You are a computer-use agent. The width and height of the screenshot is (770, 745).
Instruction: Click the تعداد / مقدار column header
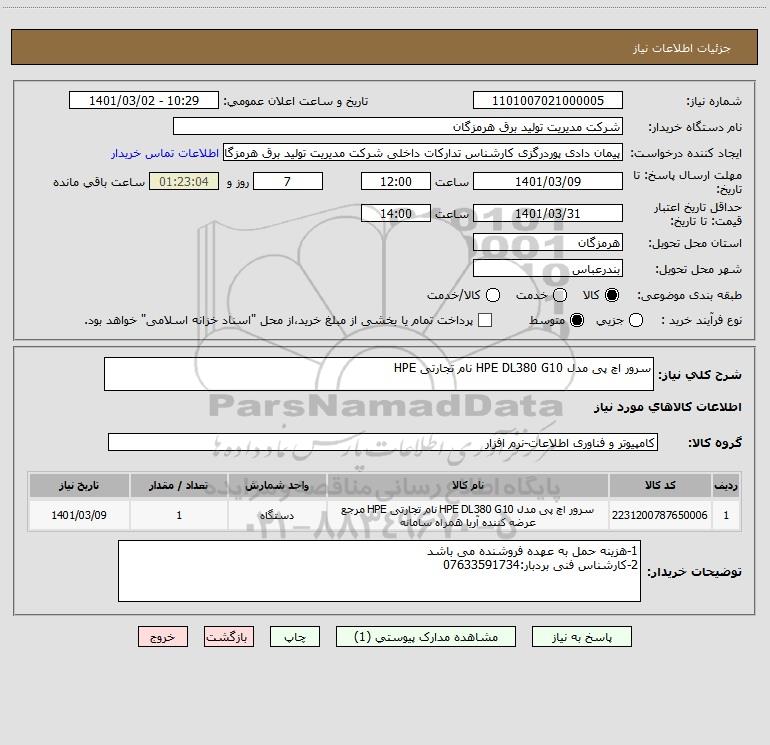point(179,485)
